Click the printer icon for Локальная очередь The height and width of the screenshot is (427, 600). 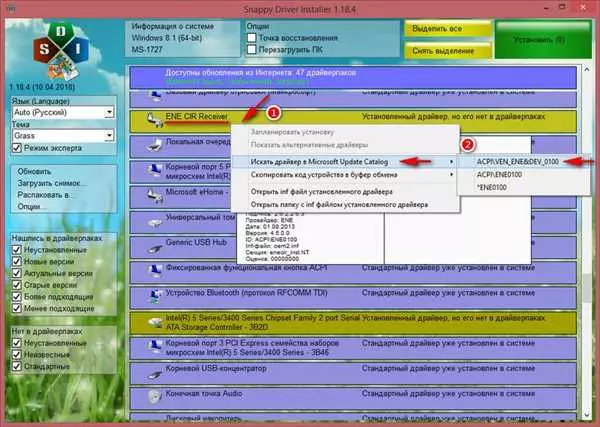click(155, 145)
